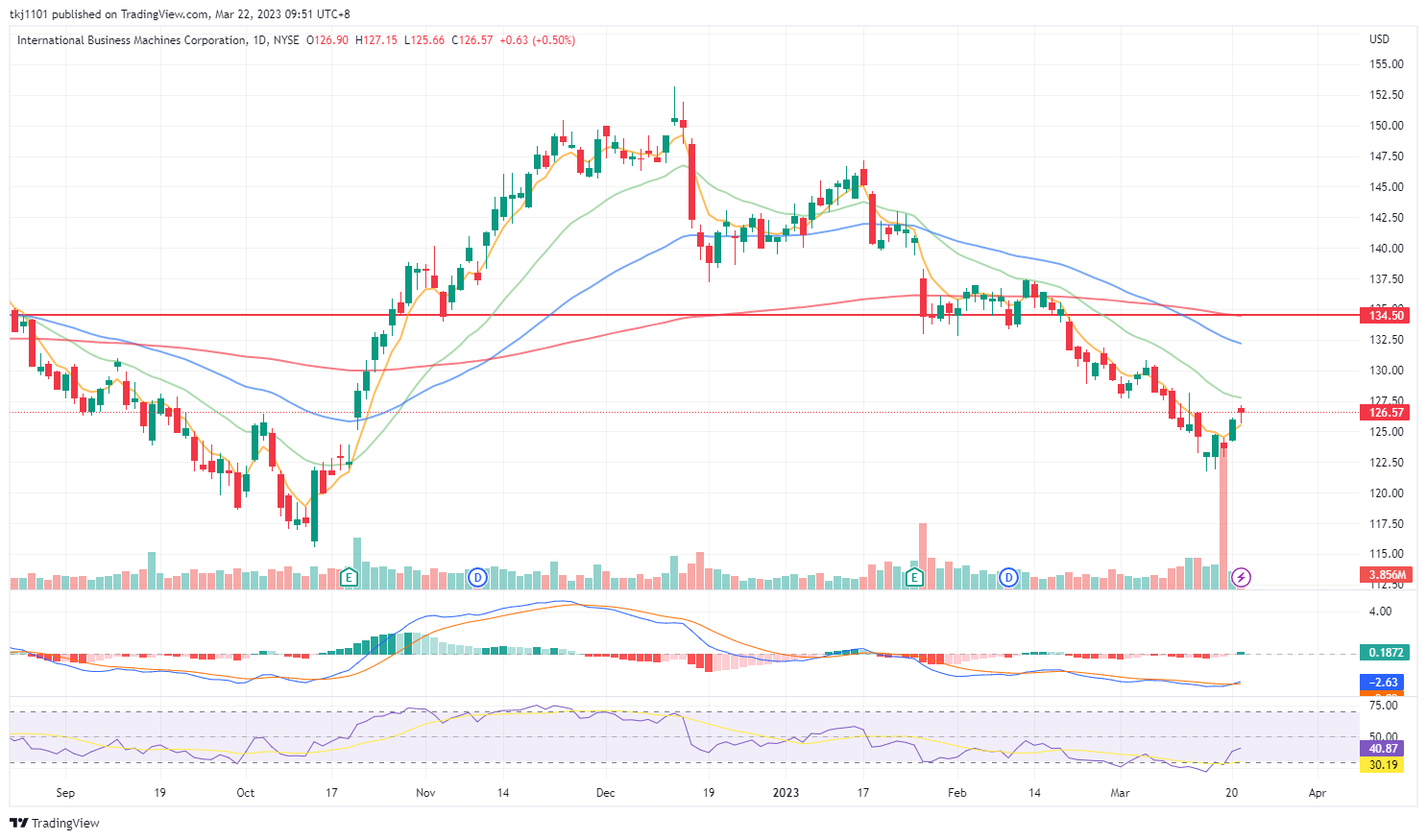Click the TradingView logo at bottom left
The width and height of the screenshot is (1427, 840).
[55, 823]
